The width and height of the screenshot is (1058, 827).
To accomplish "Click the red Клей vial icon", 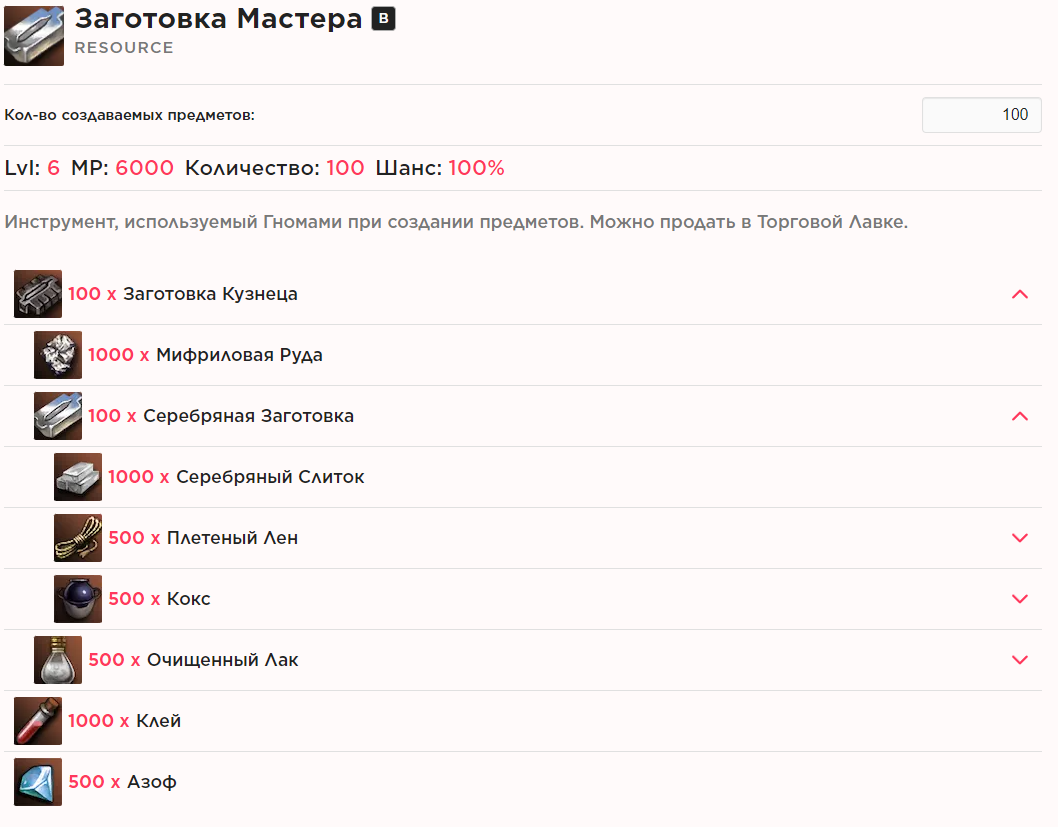I will tap(38, 721).
